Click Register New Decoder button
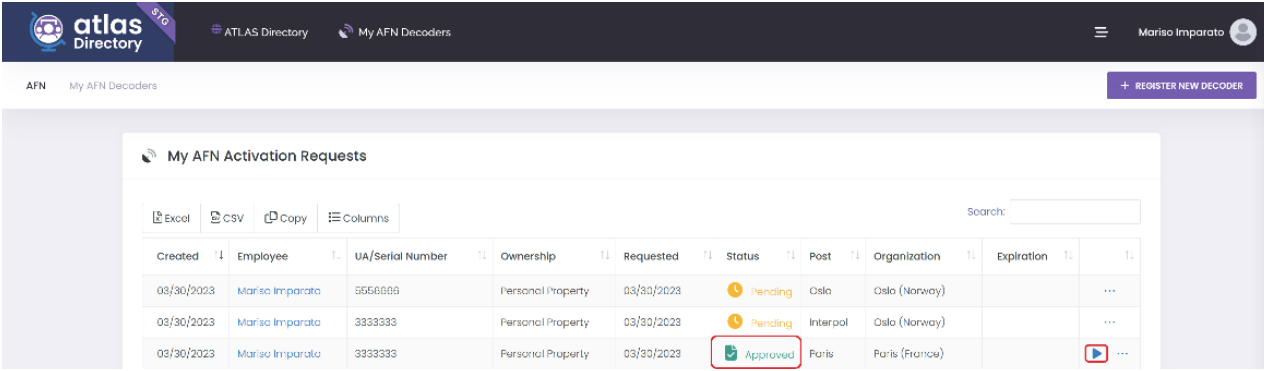Screen dimensions: 1264x371 1181,86
